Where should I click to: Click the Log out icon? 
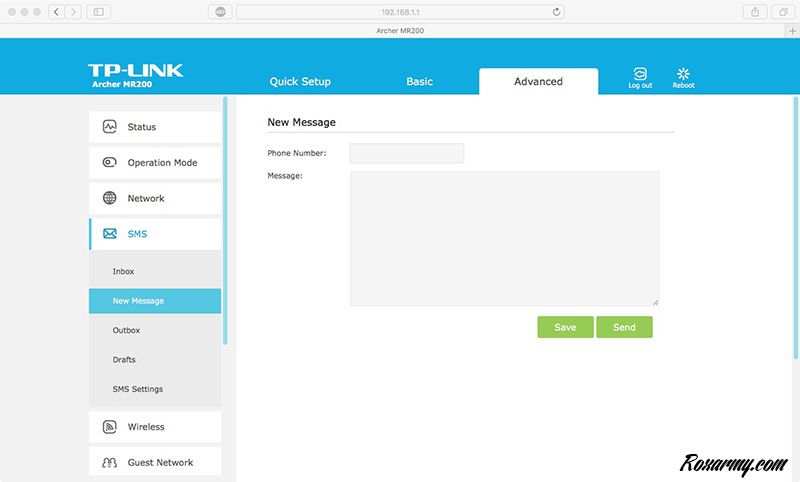(640, 75)
